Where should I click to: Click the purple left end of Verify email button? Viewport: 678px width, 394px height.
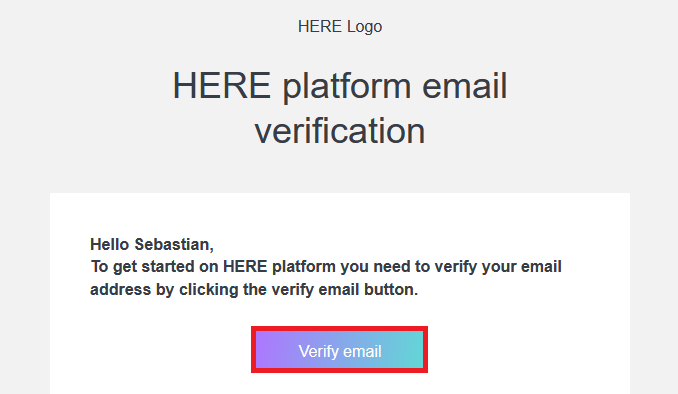(x=268, y=349)
